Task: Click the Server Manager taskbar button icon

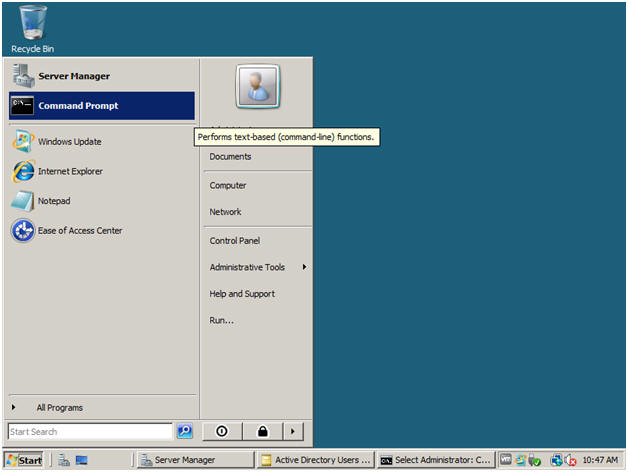Action: [146, 460]
